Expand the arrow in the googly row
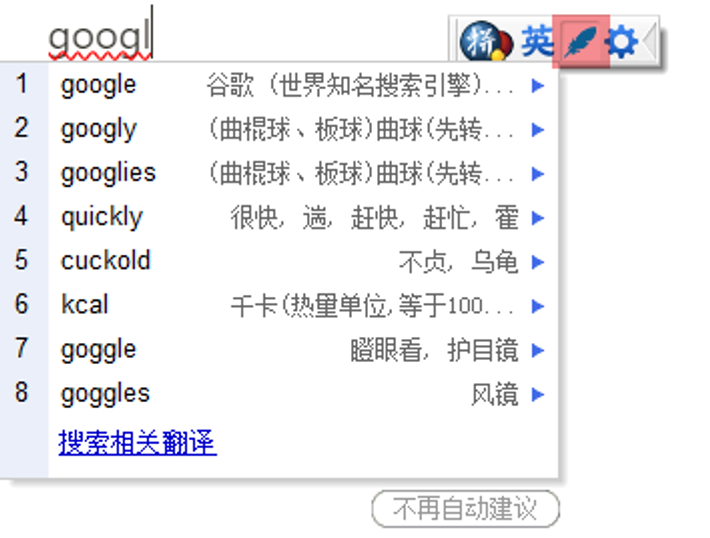The image size is (710, 538). (x=537, y=130)
